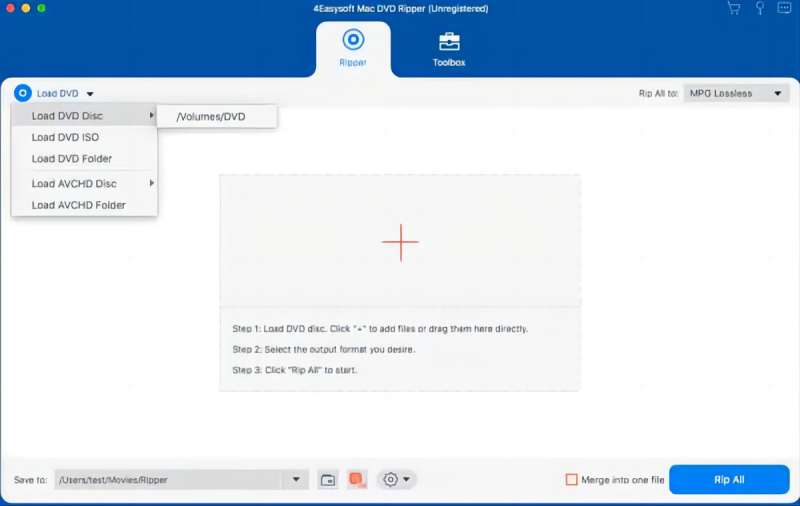Switch to the Toolbox tab
This screenshot has width=800, height=506.
tap(449, 49)
